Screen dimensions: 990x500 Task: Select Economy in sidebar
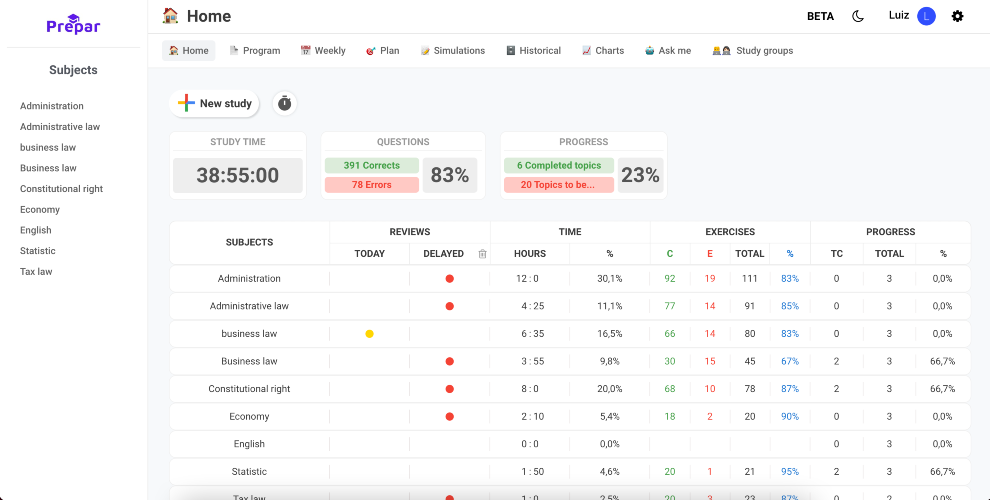[x=40, y=210]
